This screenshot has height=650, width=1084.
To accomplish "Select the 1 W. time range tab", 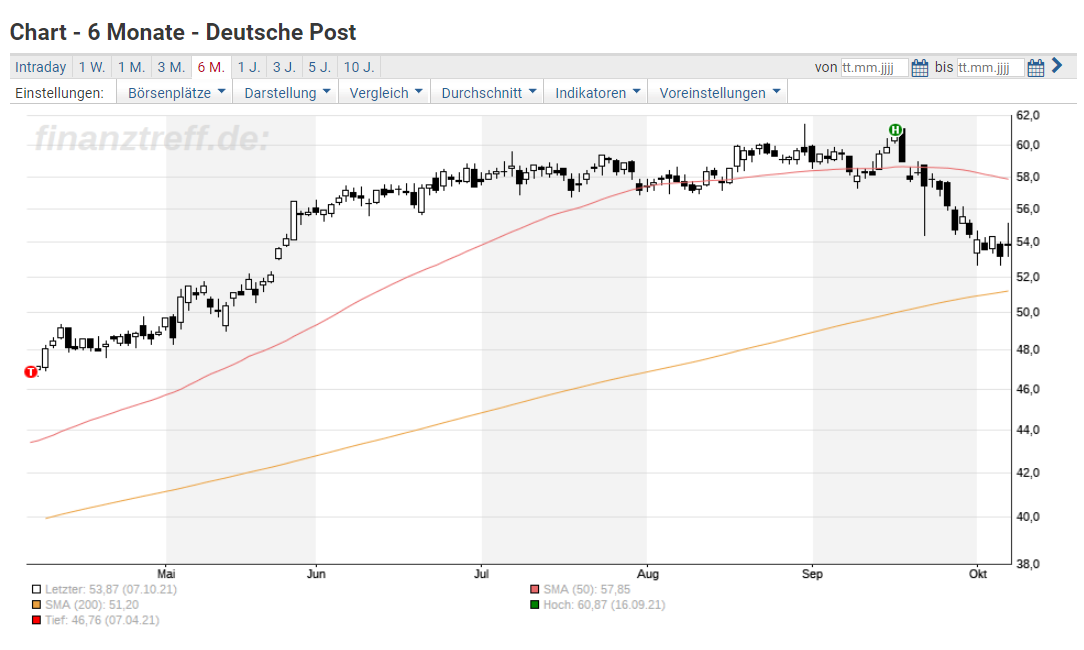I will coord(92,67).
